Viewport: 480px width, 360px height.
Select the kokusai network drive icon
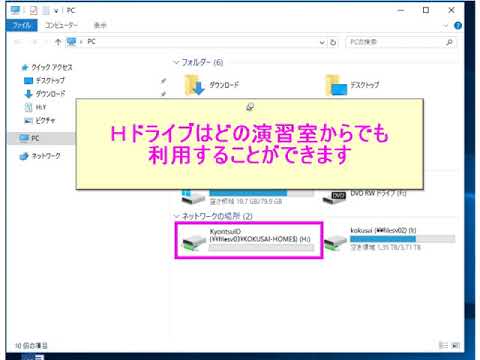pos(336,243)
